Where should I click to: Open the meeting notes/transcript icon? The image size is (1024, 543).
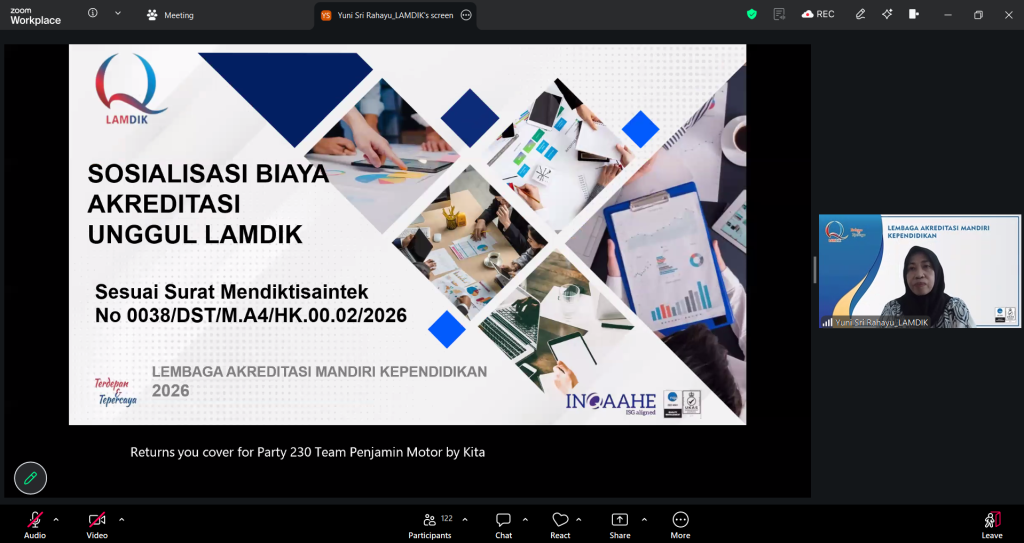(x=778, y=14)
